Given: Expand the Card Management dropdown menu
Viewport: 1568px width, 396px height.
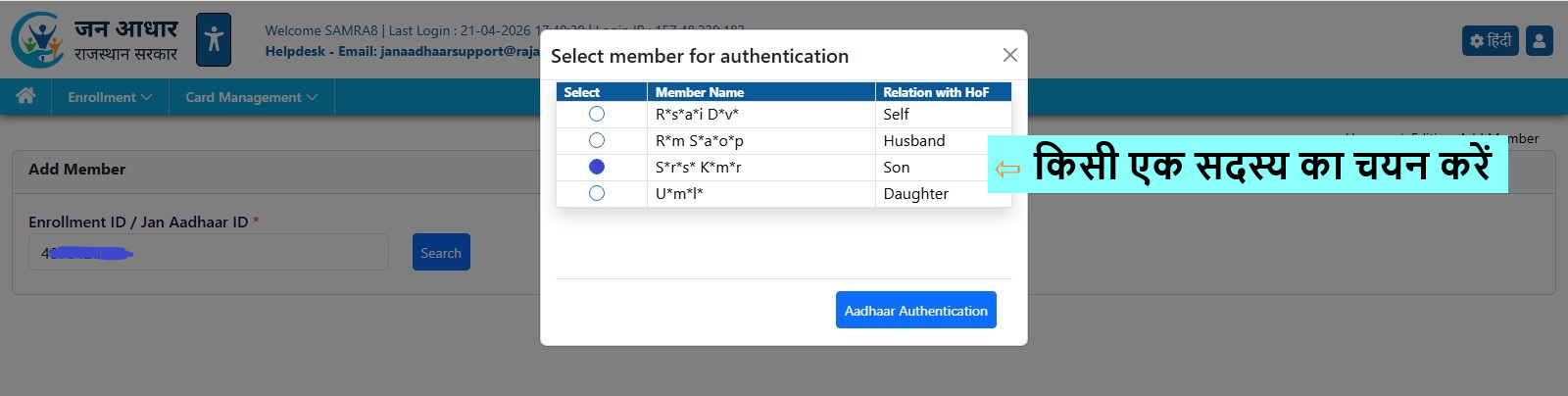Looking at the screenshot, I should pyautogui.click(x=251, y=97).
